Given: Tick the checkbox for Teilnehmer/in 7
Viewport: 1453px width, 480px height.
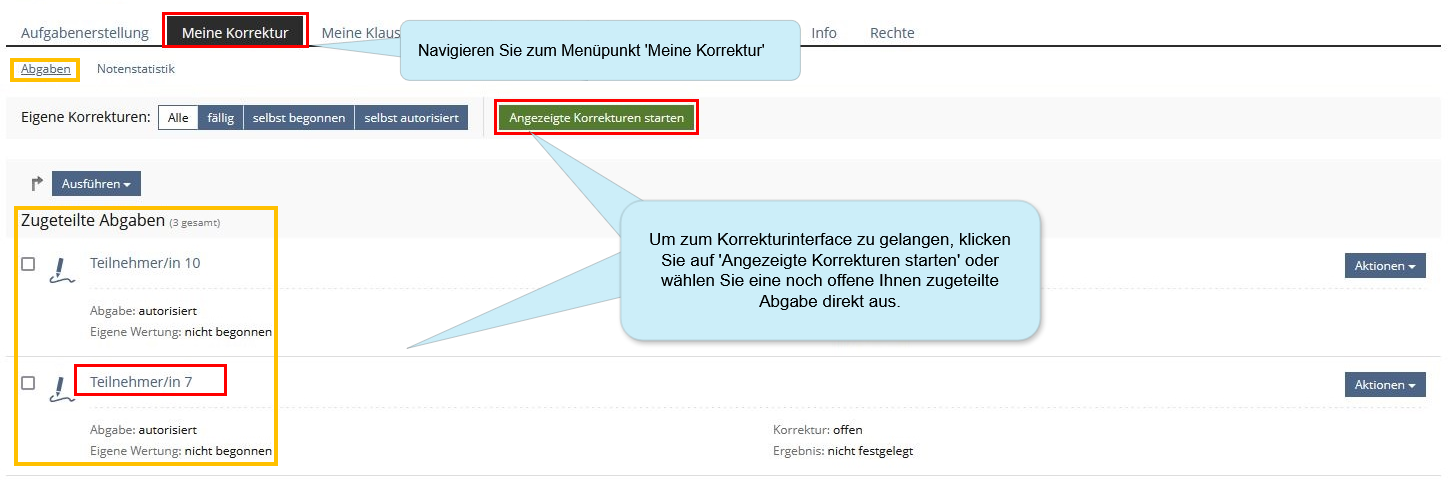Looking at the screenshot, I should pyautogui.click(x=28, y=383).
